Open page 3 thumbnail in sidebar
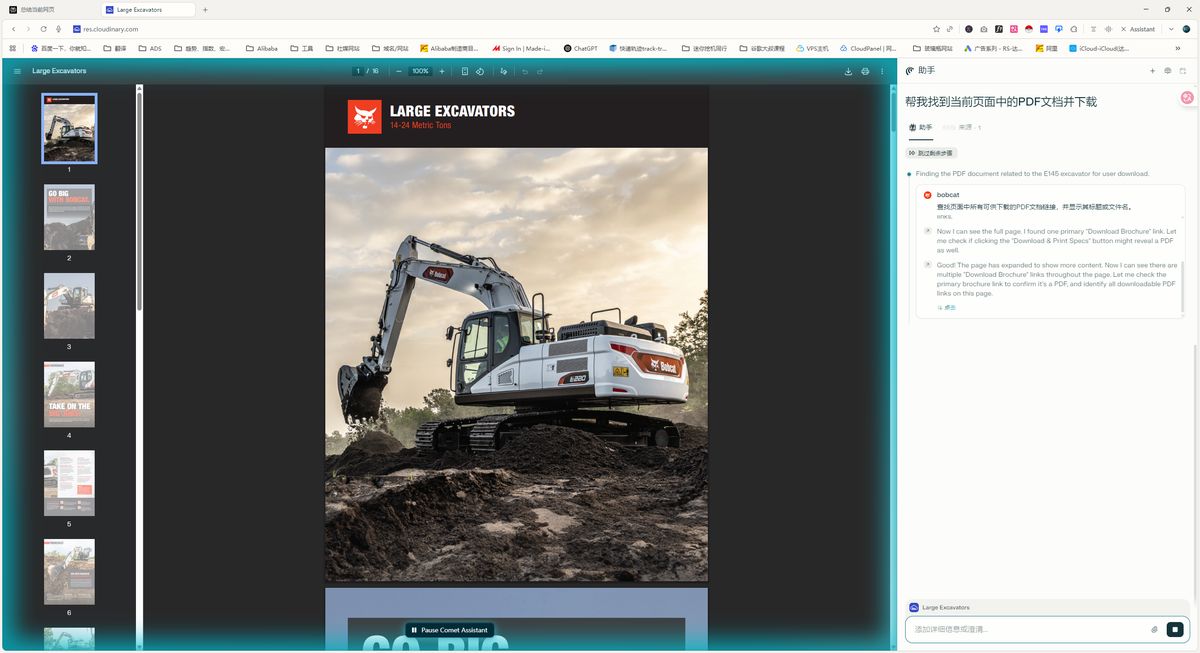This screenshot has width=1200, height=653. pyautogui.click(x=69, y=305)
